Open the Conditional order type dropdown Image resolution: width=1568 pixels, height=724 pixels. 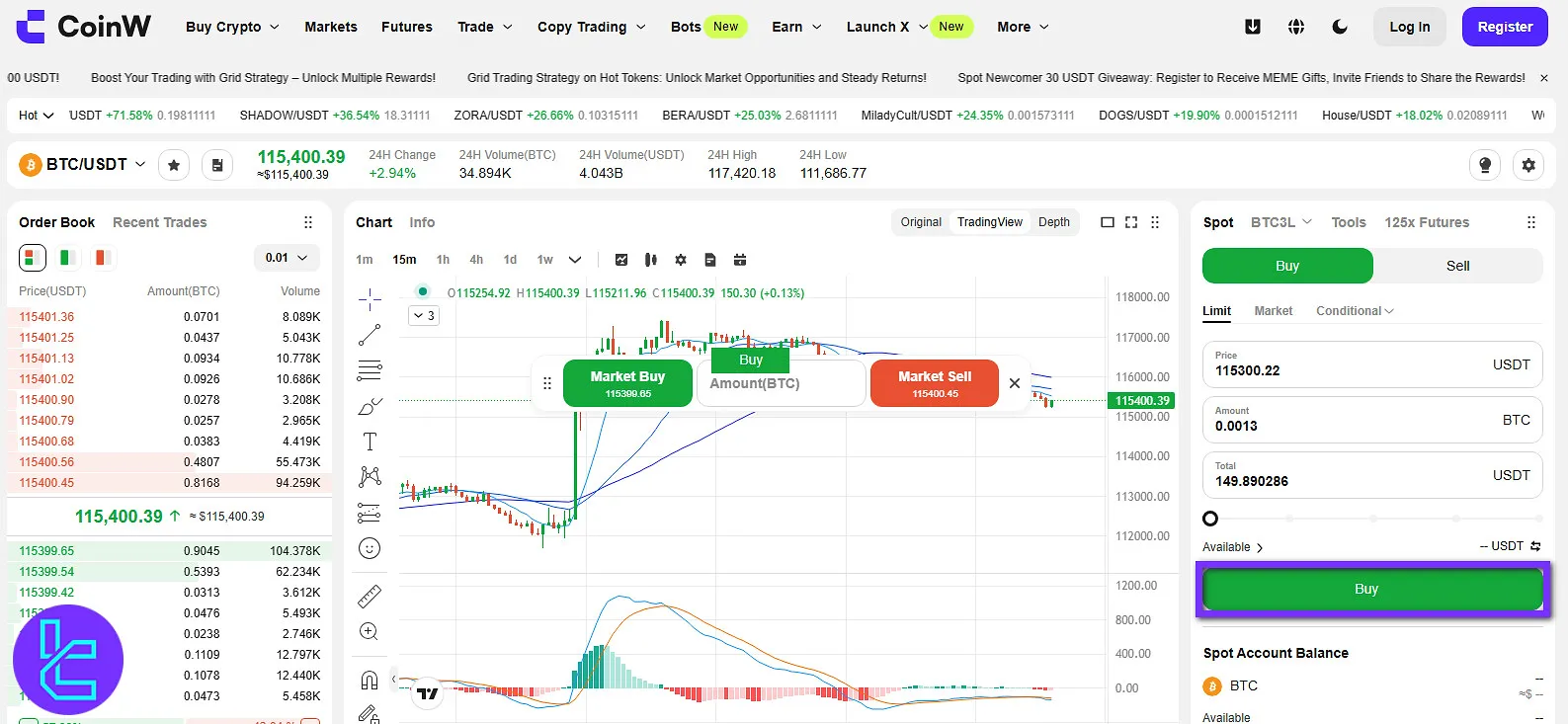[1355, 311]
